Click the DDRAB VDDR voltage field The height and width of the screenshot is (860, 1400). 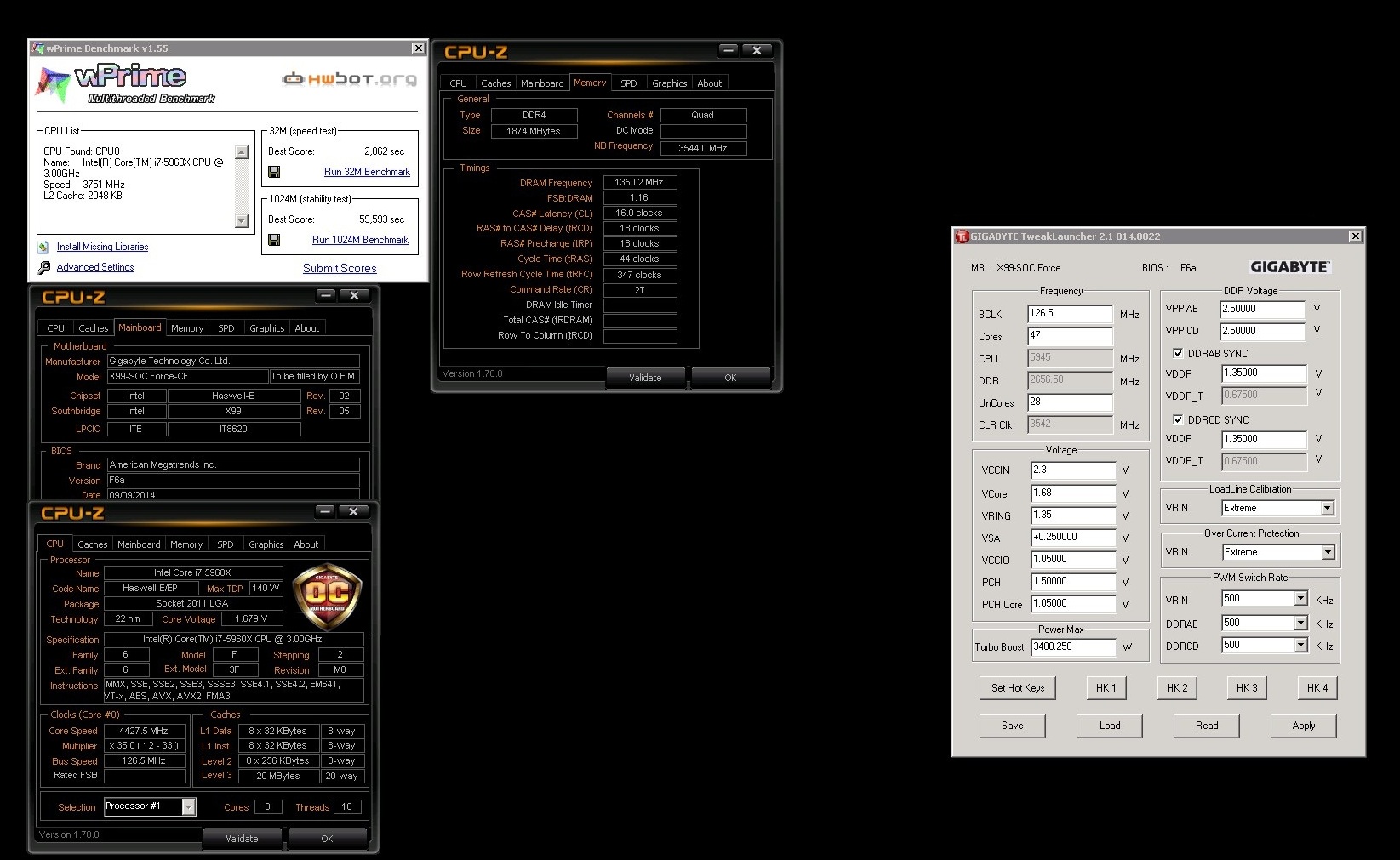coord(1264,373)
